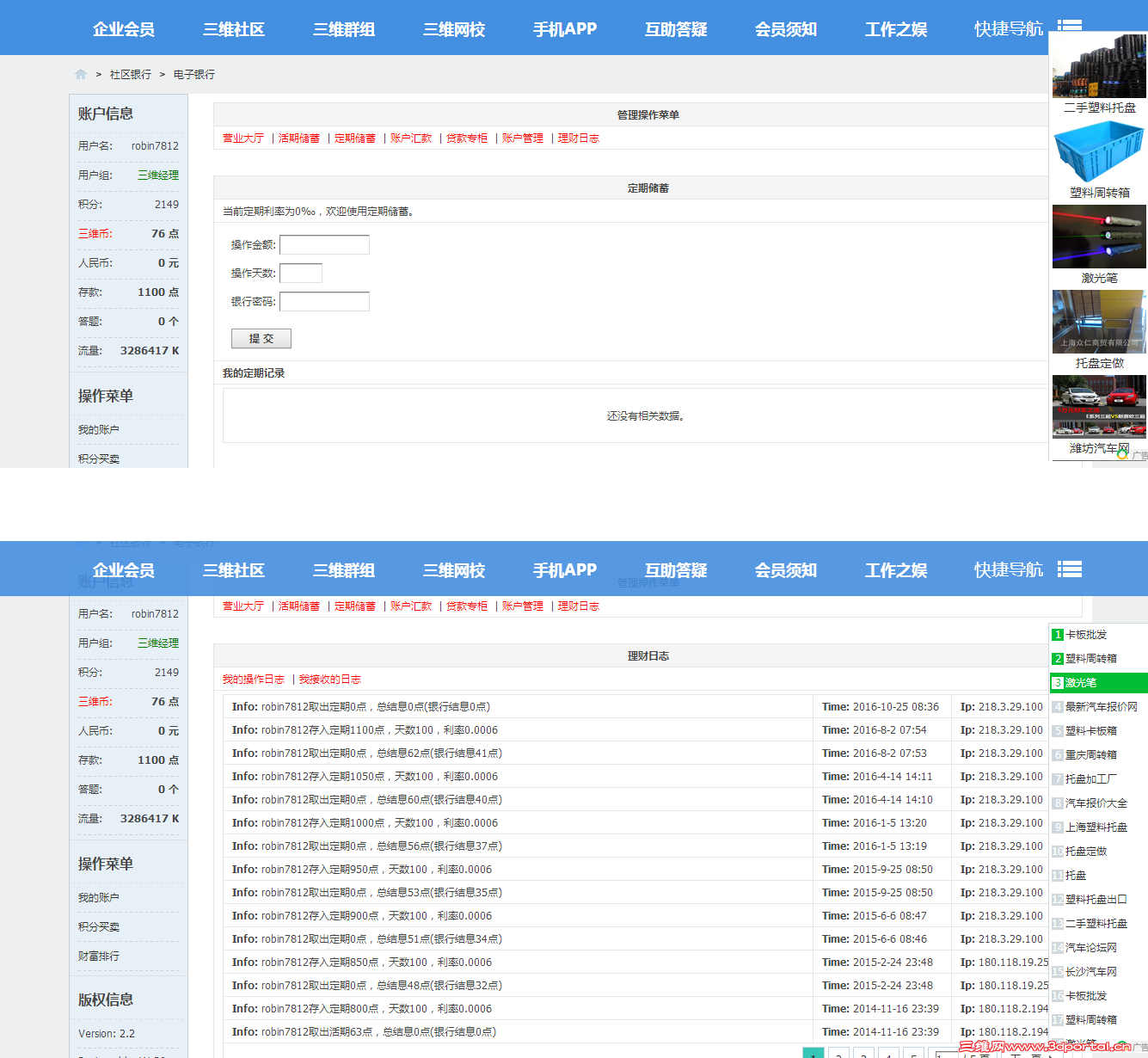Open the stacked black pallets ad thumbnail

click(1099, 66)
